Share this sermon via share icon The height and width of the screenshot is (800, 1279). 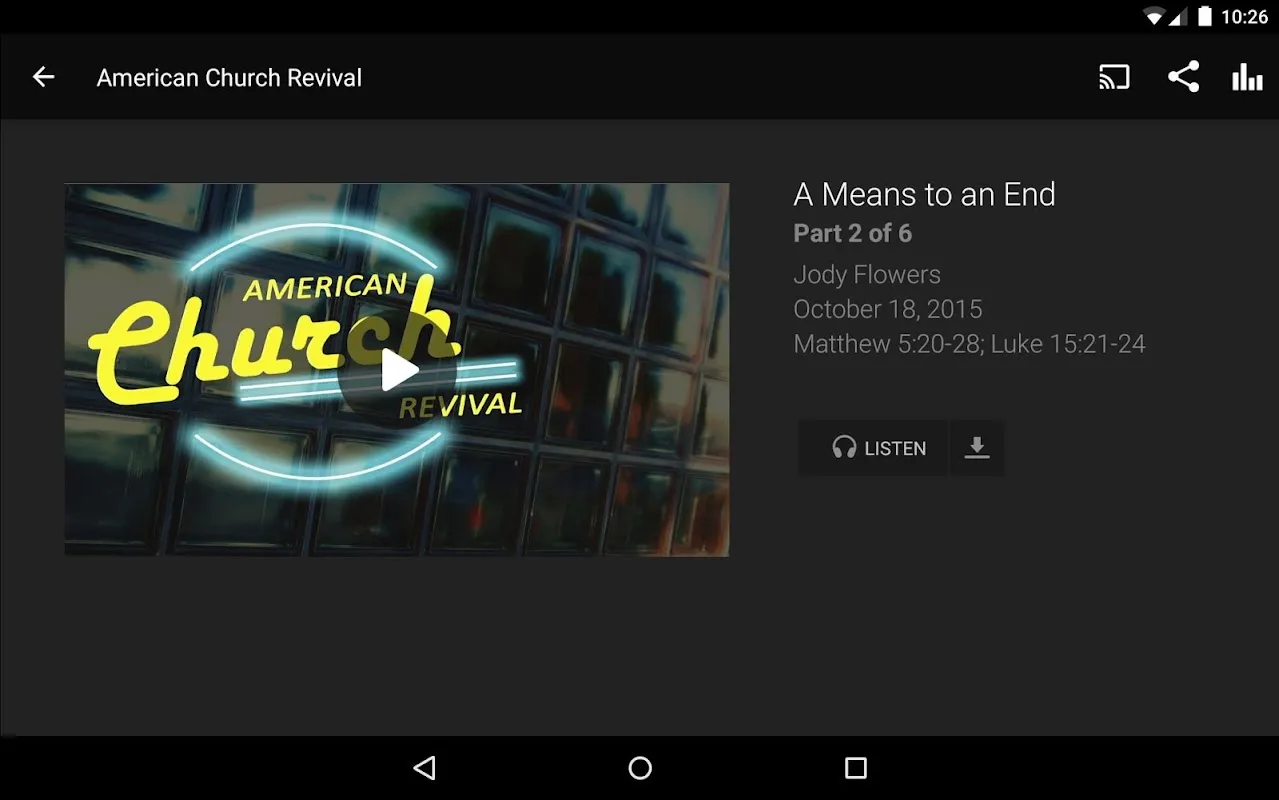1183,77
